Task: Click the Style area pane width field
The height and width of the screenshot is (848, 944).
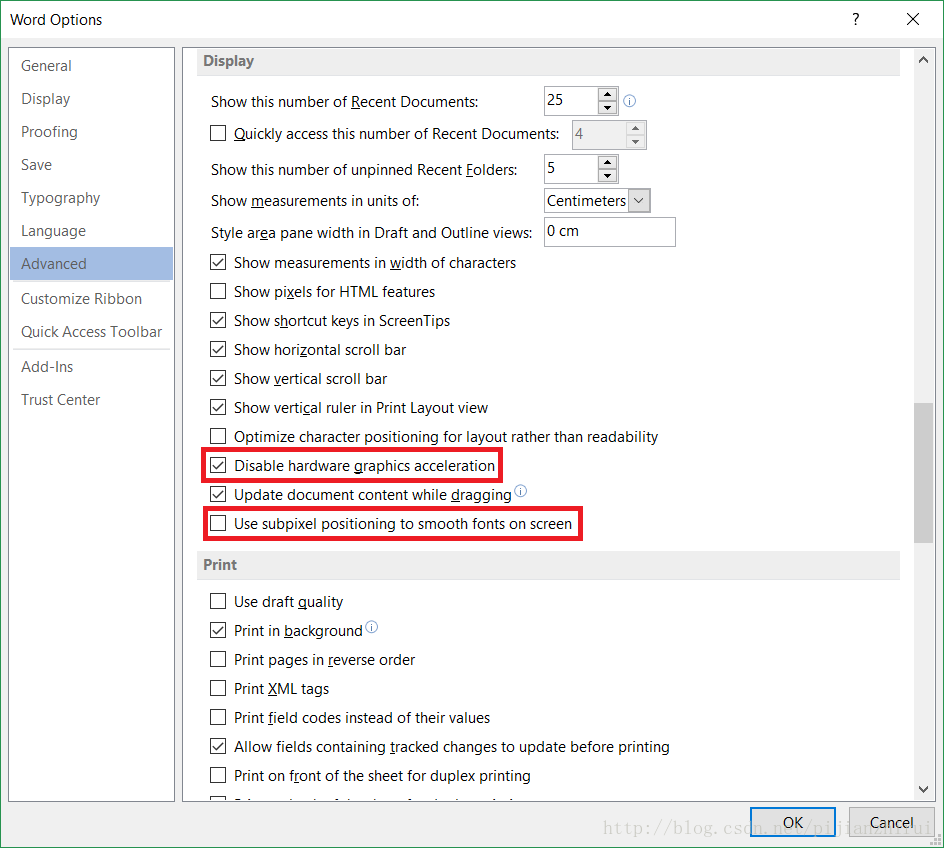Action: [610, 232]
